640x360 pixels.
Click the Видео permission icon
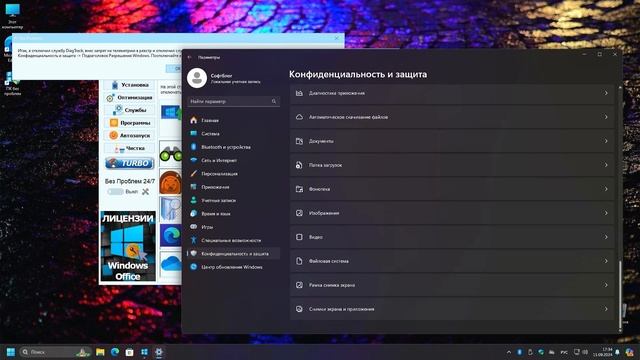pos(299,237)
